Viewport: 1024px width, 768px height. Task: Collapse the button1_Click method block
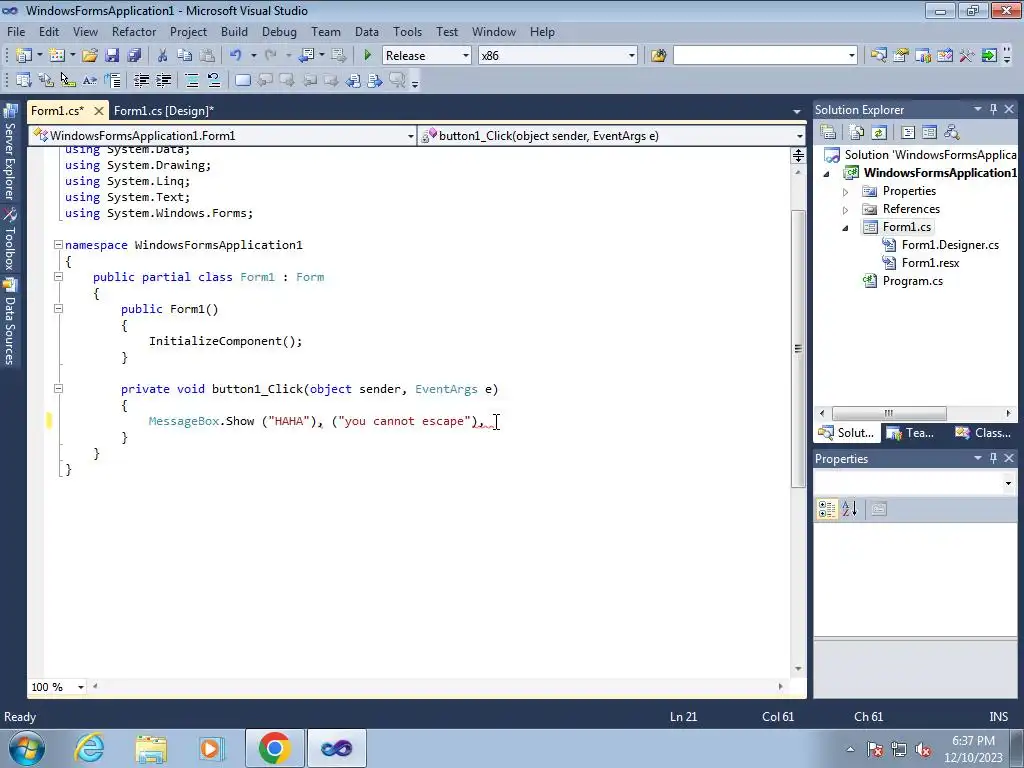[x=58, y=389]
